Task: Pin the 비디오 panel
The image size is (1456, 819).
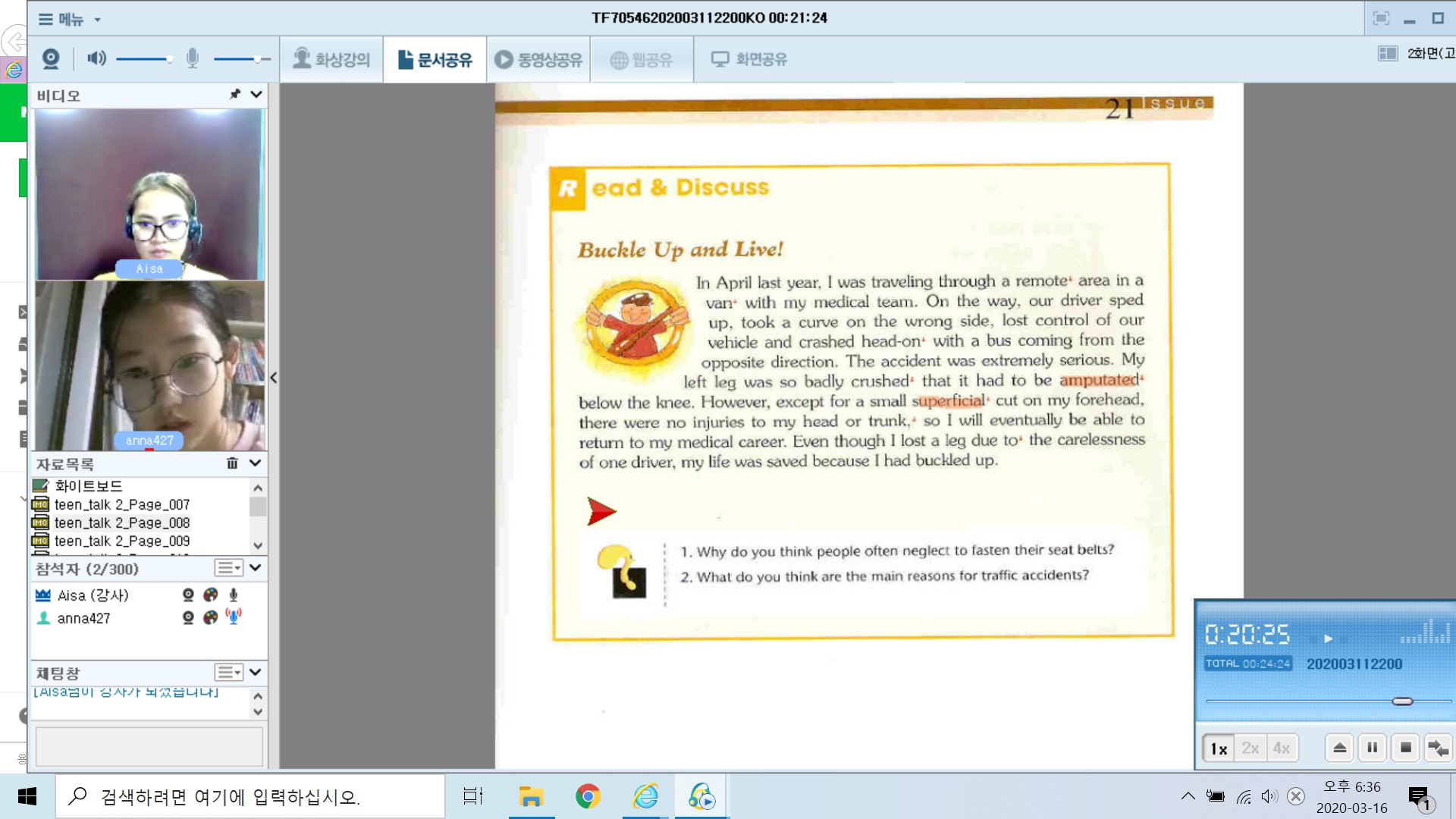Action: 235,94
